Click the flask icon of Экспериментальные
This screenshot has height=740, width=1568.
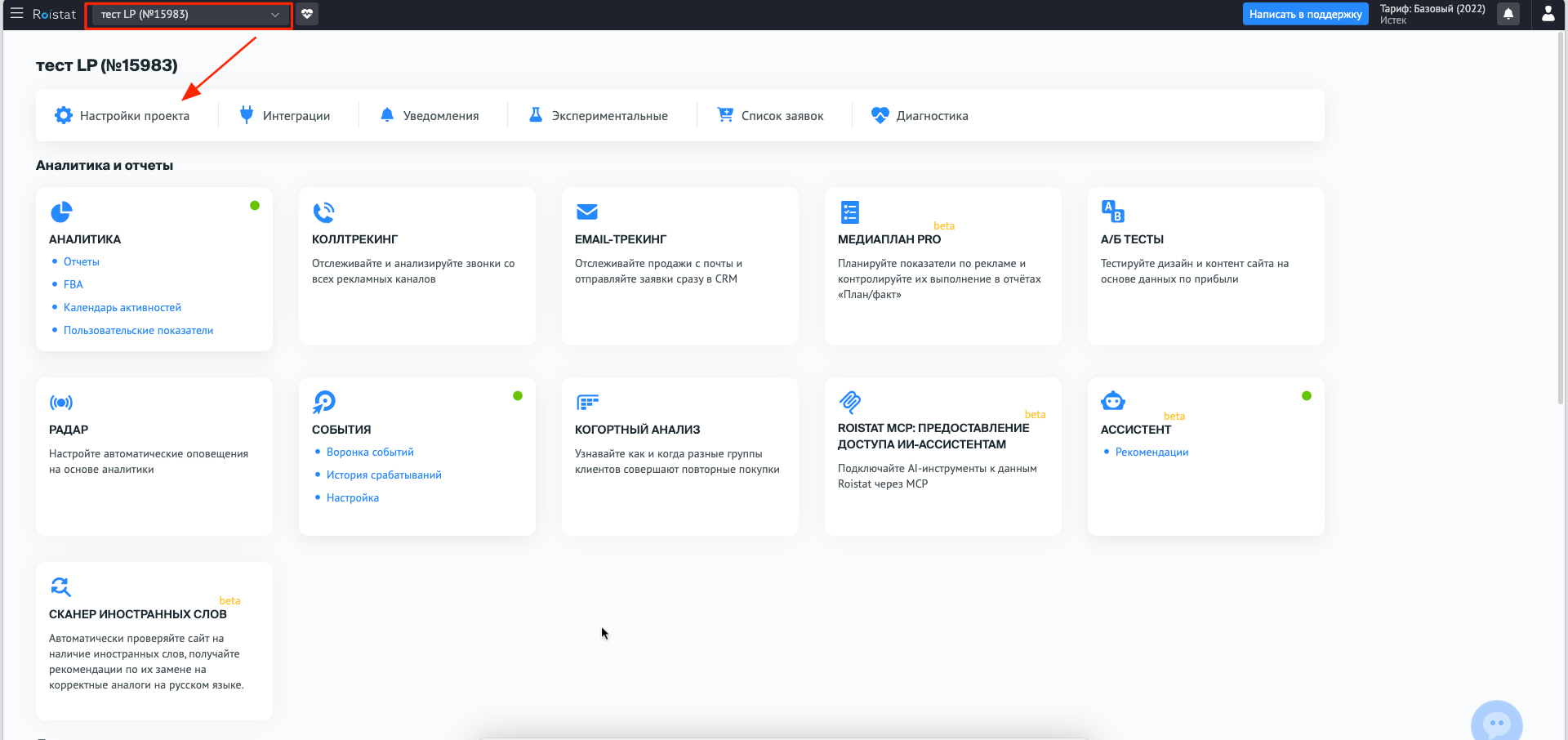536,115
